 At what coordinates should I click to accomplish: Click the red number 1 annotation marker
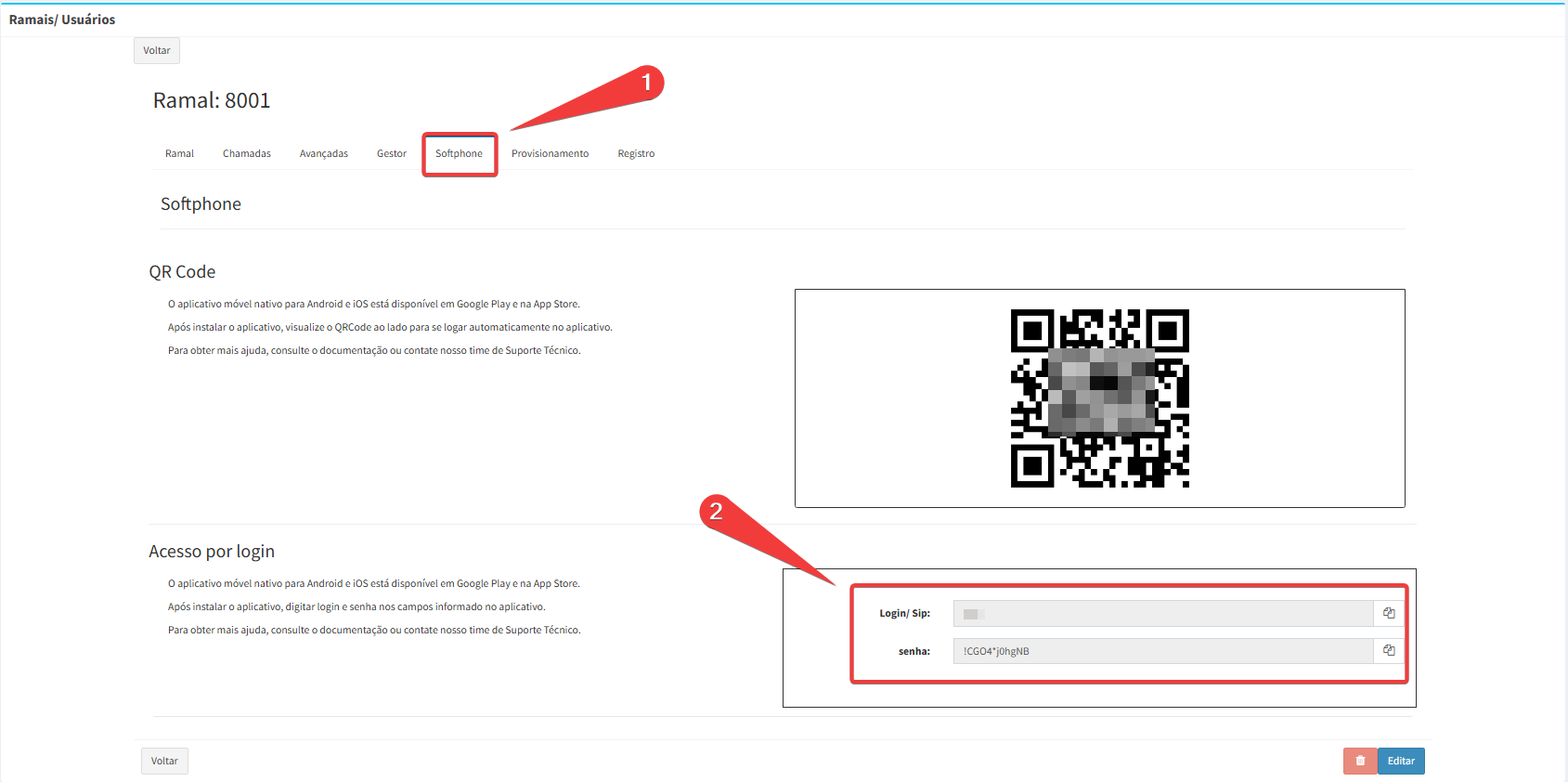pyautogui.click(x=646, y=83)
